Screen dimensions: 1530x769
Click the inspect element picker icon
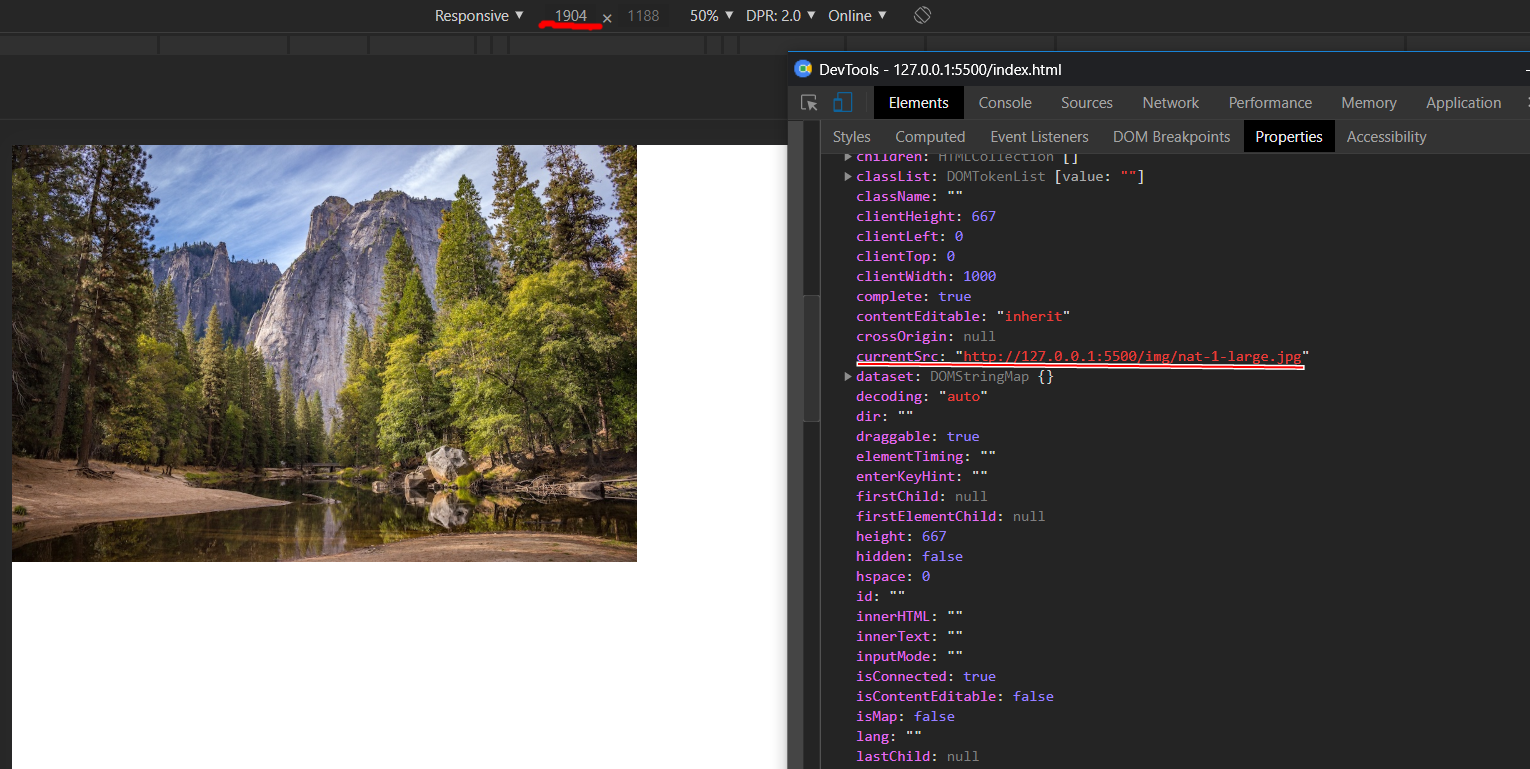pos(810,103)
